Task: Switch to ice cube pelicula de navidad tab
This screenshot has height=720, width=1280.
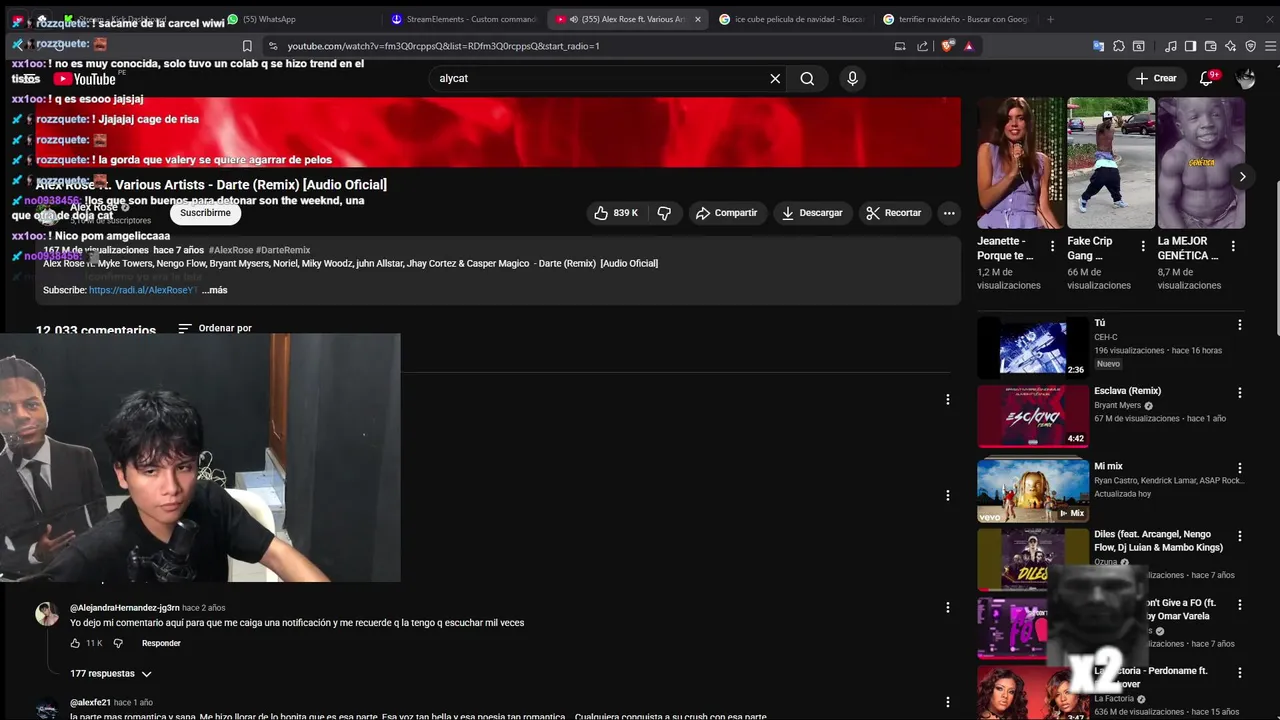Action: tap(790, 19)
